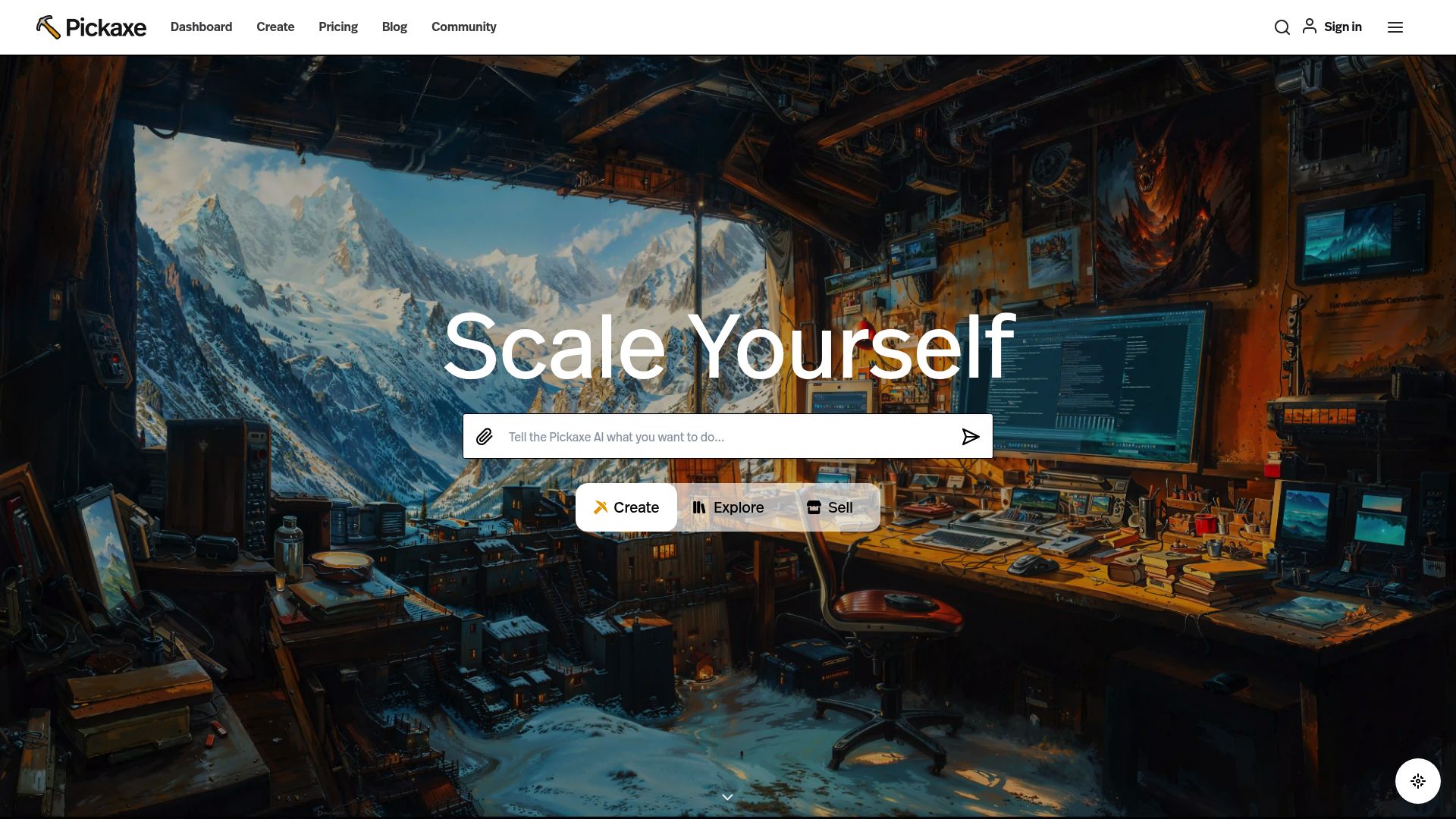This screenshot has height=819, width=1456.
Task: Open the search magnifier icon
Action: [1282, 27]
